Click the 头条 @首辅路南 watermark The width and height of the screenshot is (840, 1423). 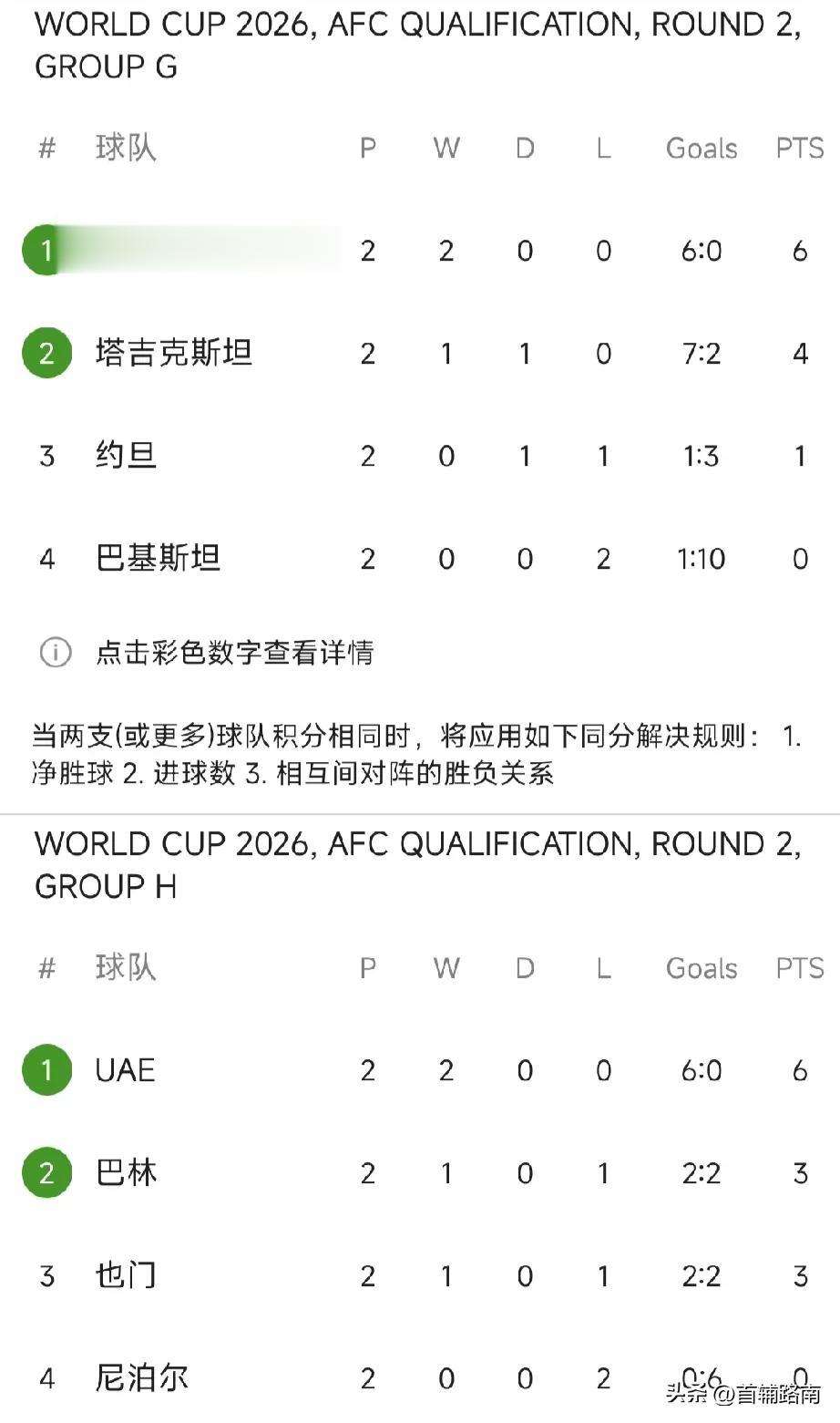click(x=743, y=1393)
